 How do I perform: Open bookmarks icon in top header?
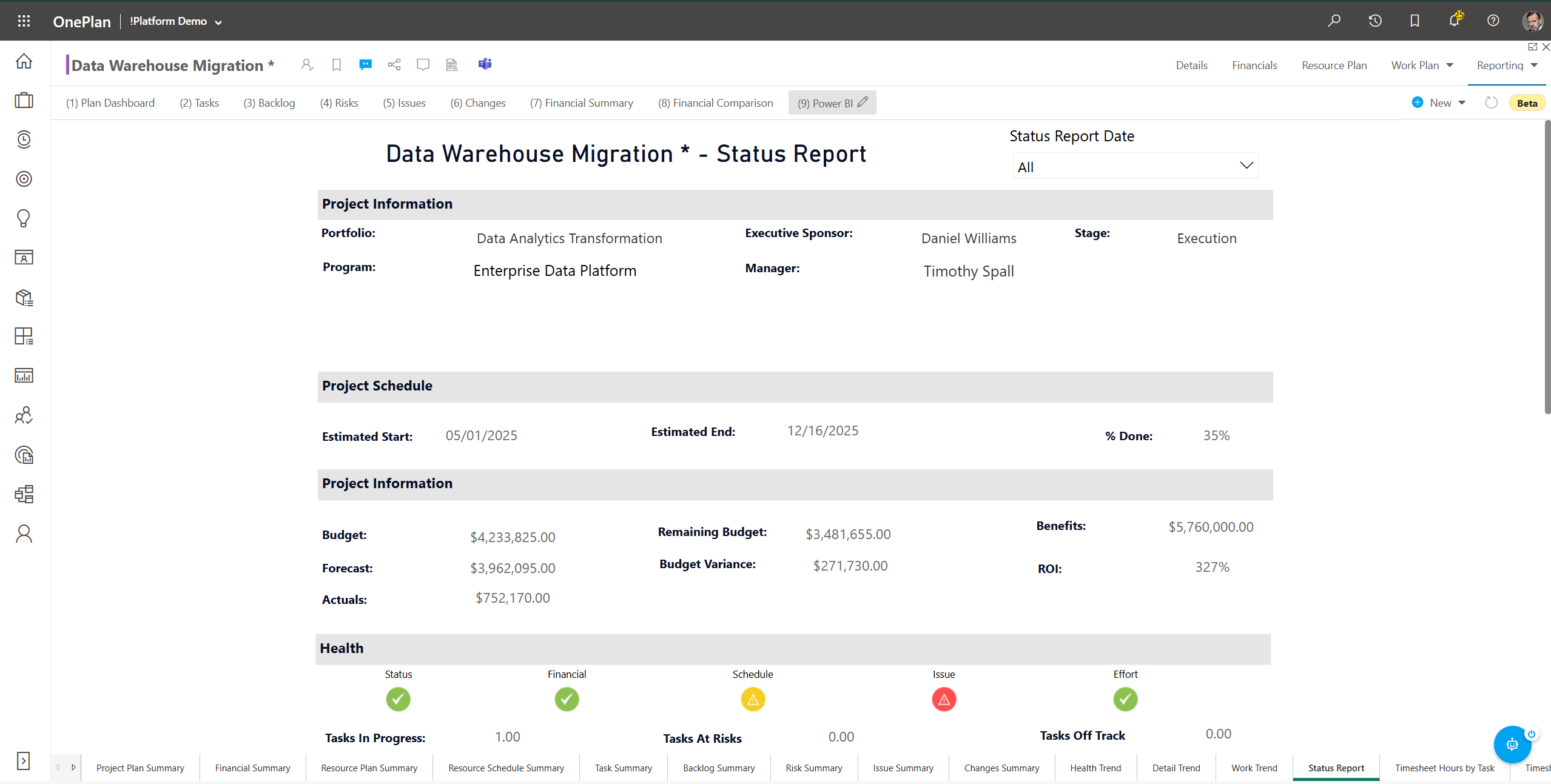click(1415, 21)
